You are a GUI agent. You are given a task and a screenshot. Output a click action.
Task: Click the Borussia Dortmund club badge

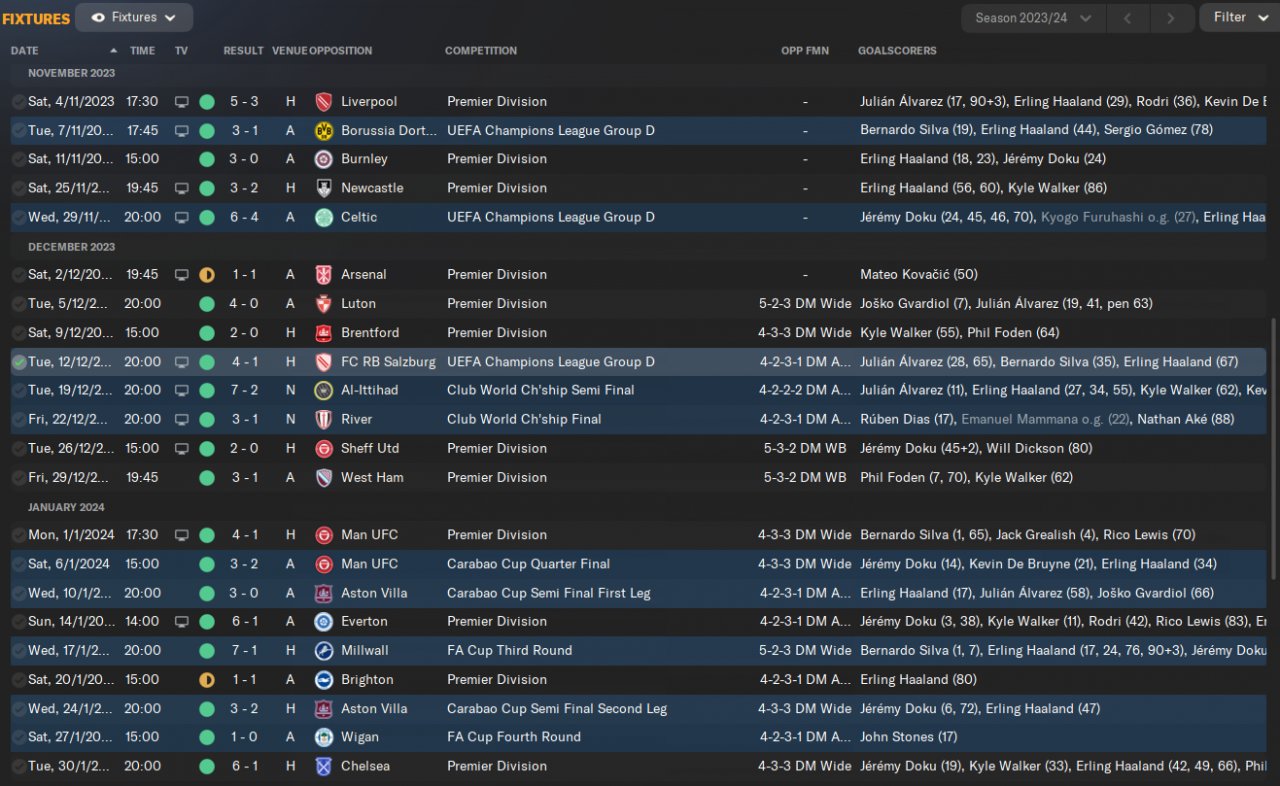point(323,130)
